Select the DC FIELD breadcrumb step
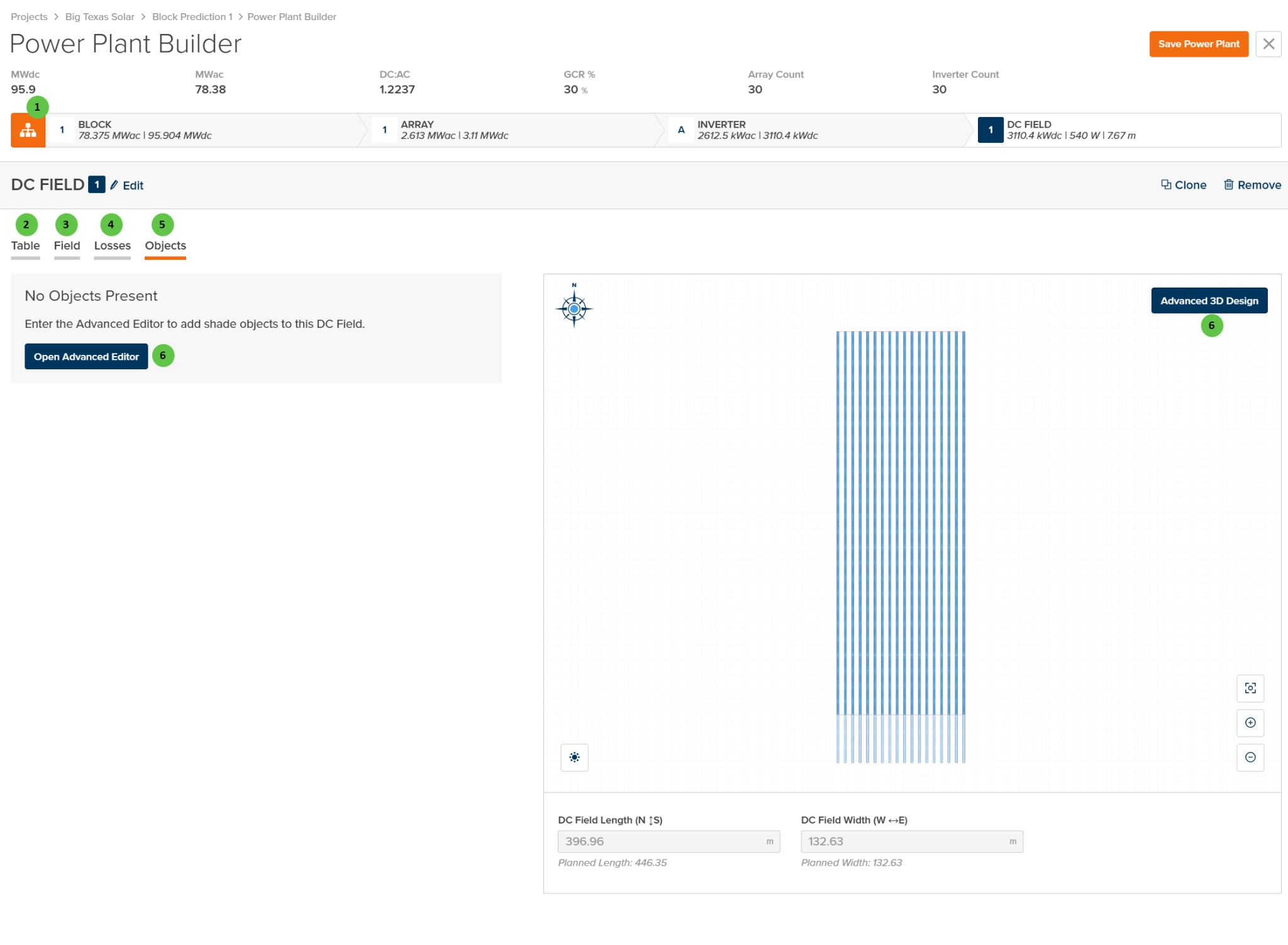1288x945 pixels. tap(1126, 130)
